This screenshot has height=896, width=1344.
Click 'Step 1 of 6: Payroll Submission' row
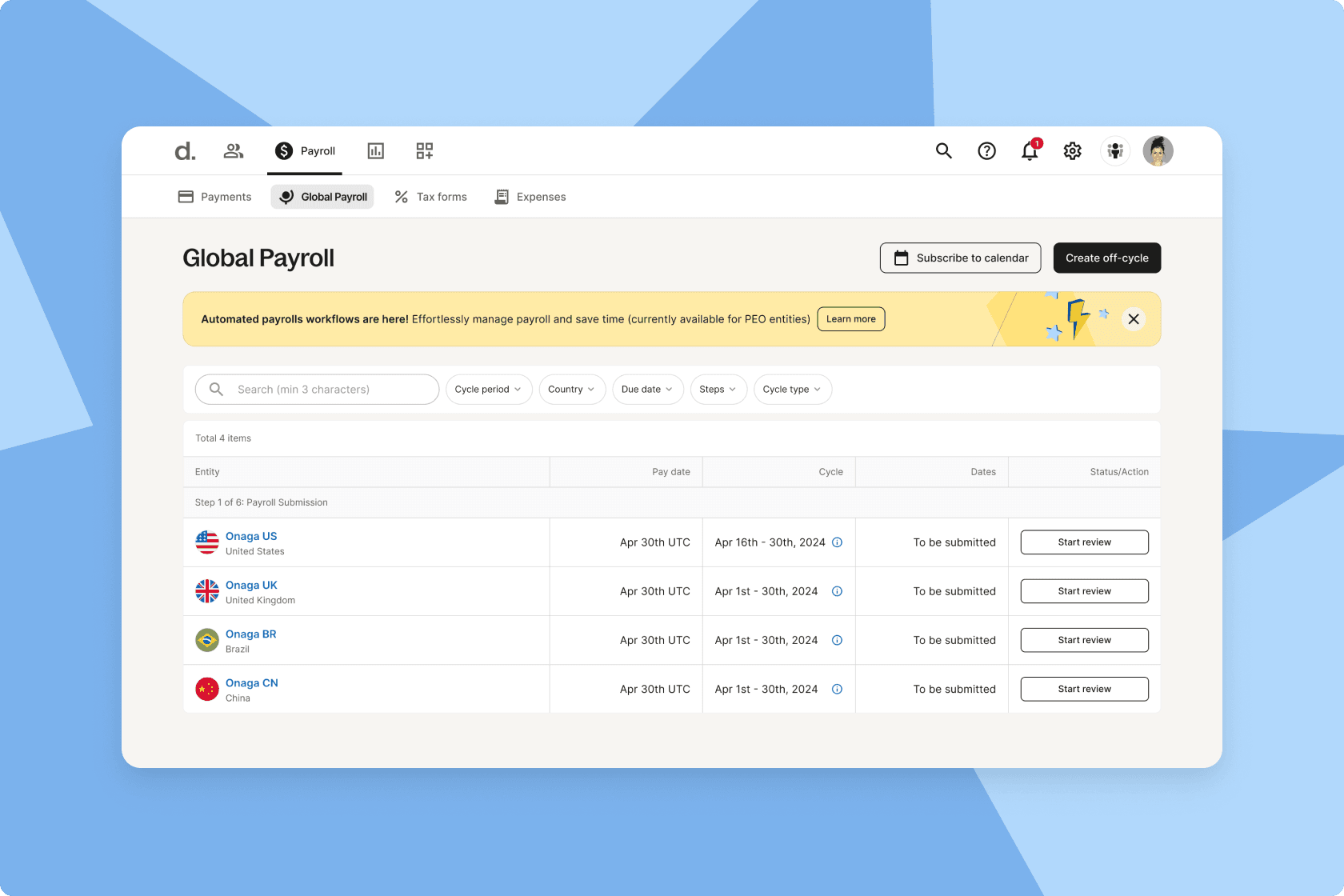[x=672, y=502]
